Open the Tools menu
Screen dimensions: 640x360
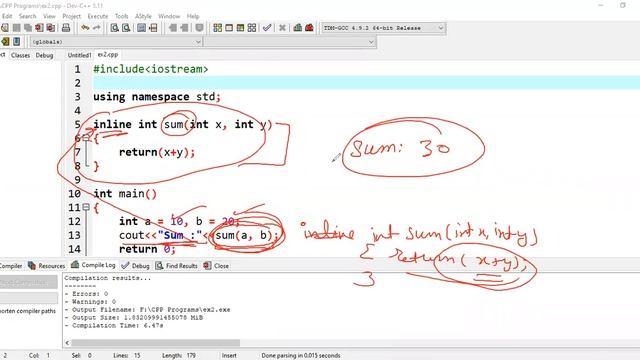click(122, 16)
